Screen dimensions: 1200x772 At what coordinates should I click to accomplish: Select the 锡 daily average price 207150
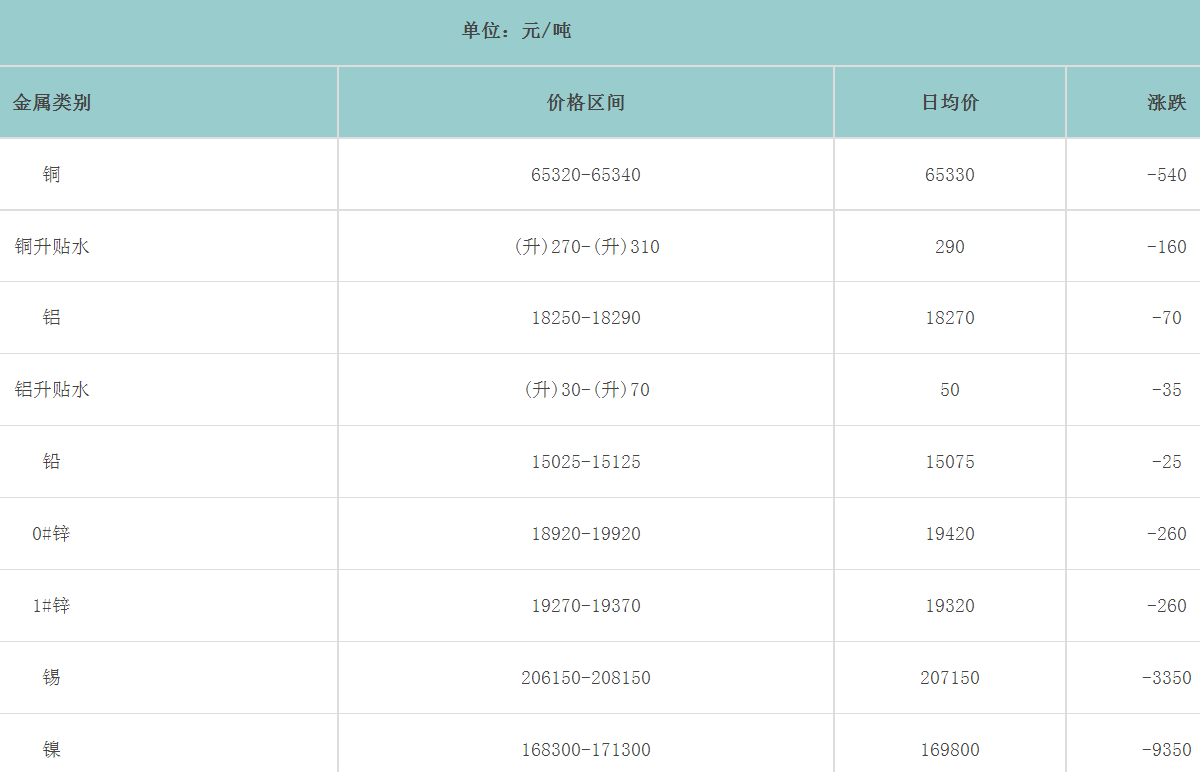(950, 678)
